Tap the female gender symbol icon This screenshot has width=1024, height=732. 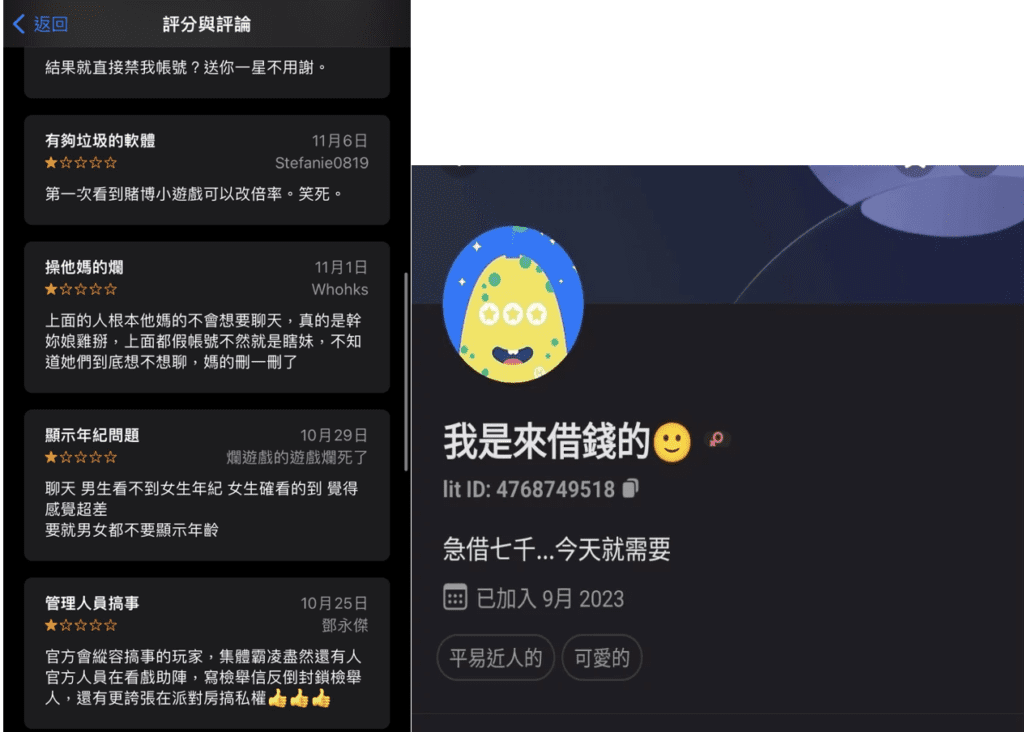click(x=717, y=439)
